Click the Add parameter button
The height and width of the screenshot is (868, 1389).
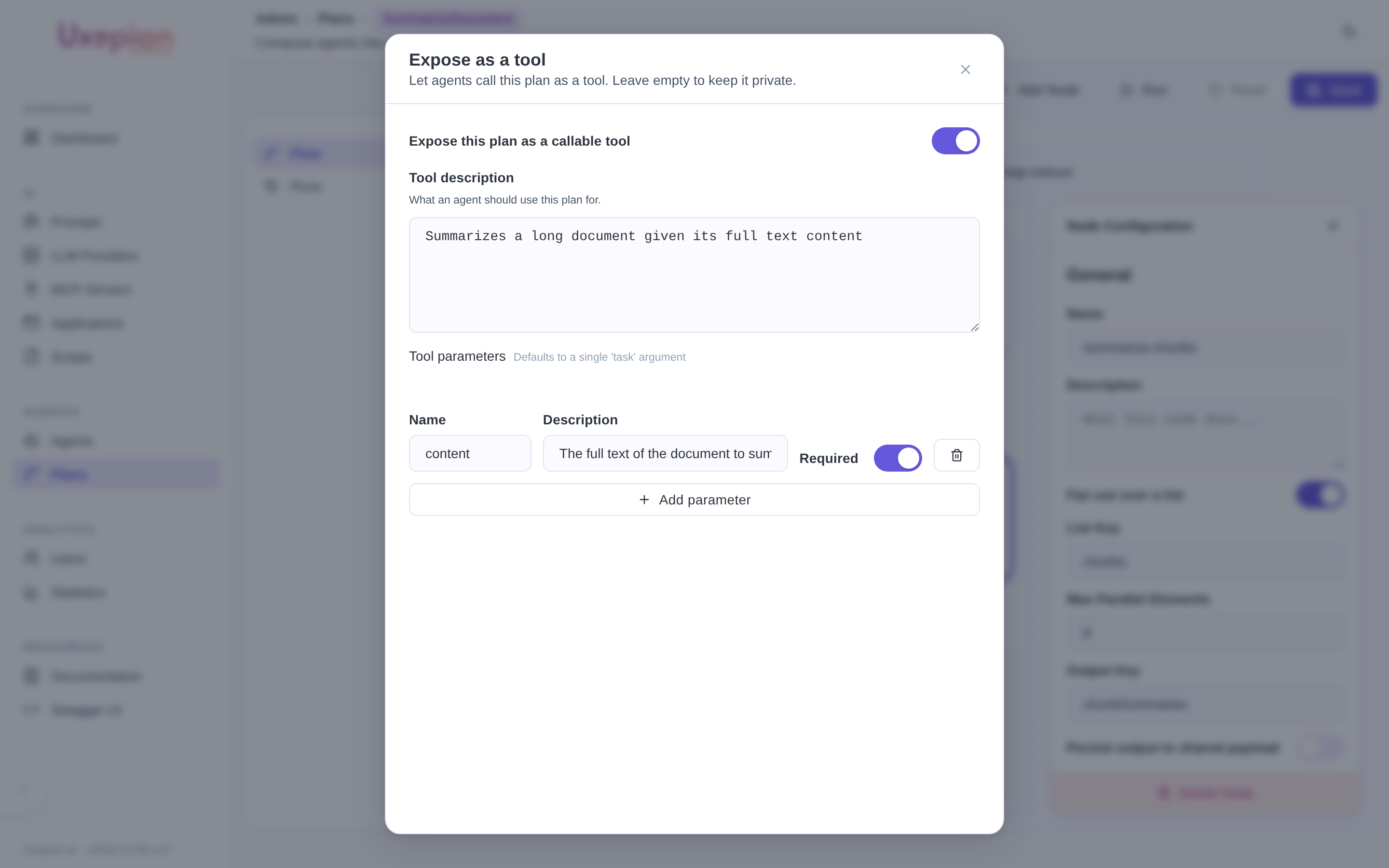point(694,500)
